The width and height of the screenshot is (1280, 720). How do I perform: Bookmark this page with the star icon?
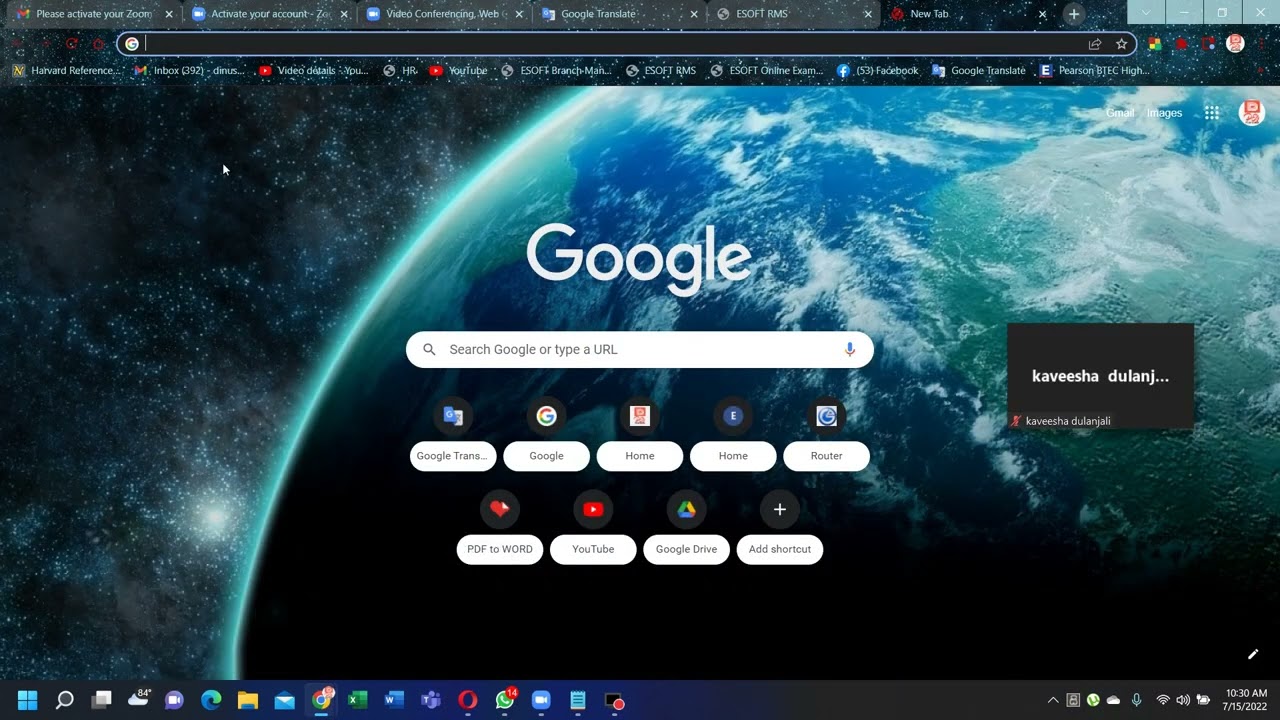[x=1121, y=44]
